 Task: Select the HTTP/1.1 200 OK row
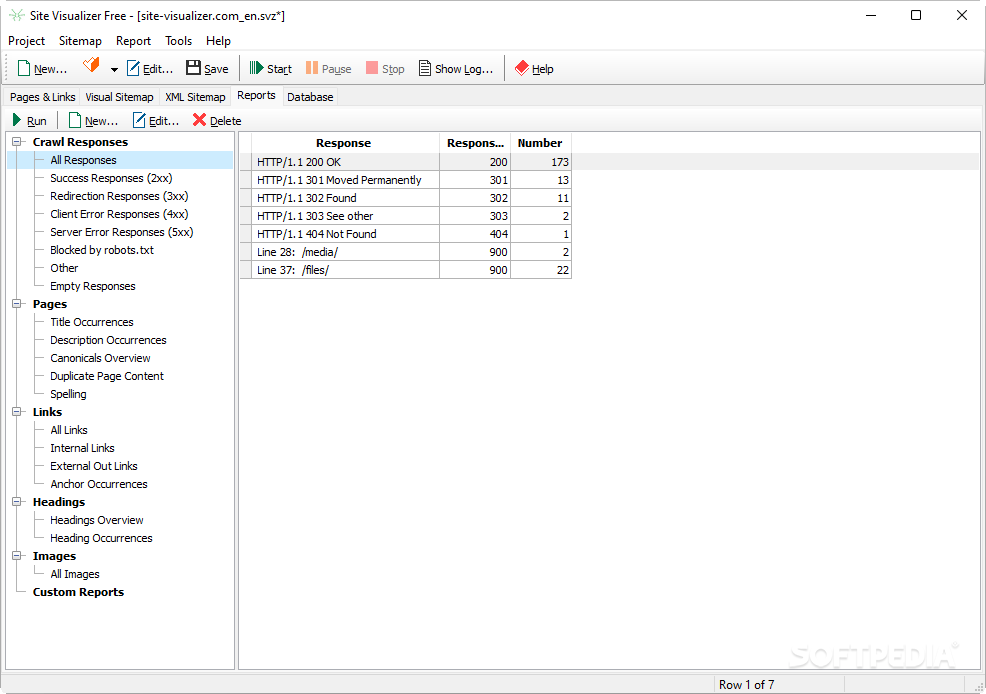(406, 162)
